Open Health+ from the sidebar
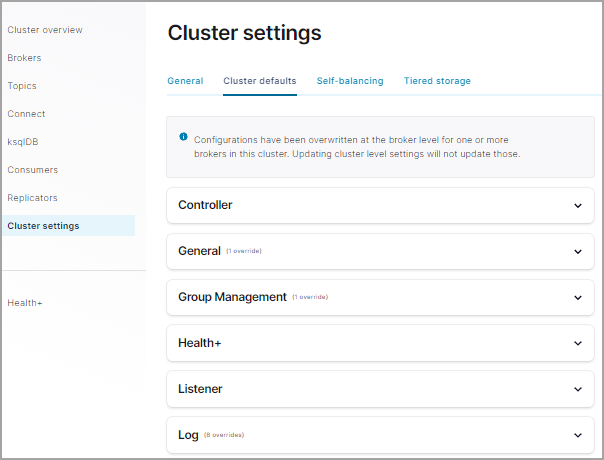 tap(25, 302)
